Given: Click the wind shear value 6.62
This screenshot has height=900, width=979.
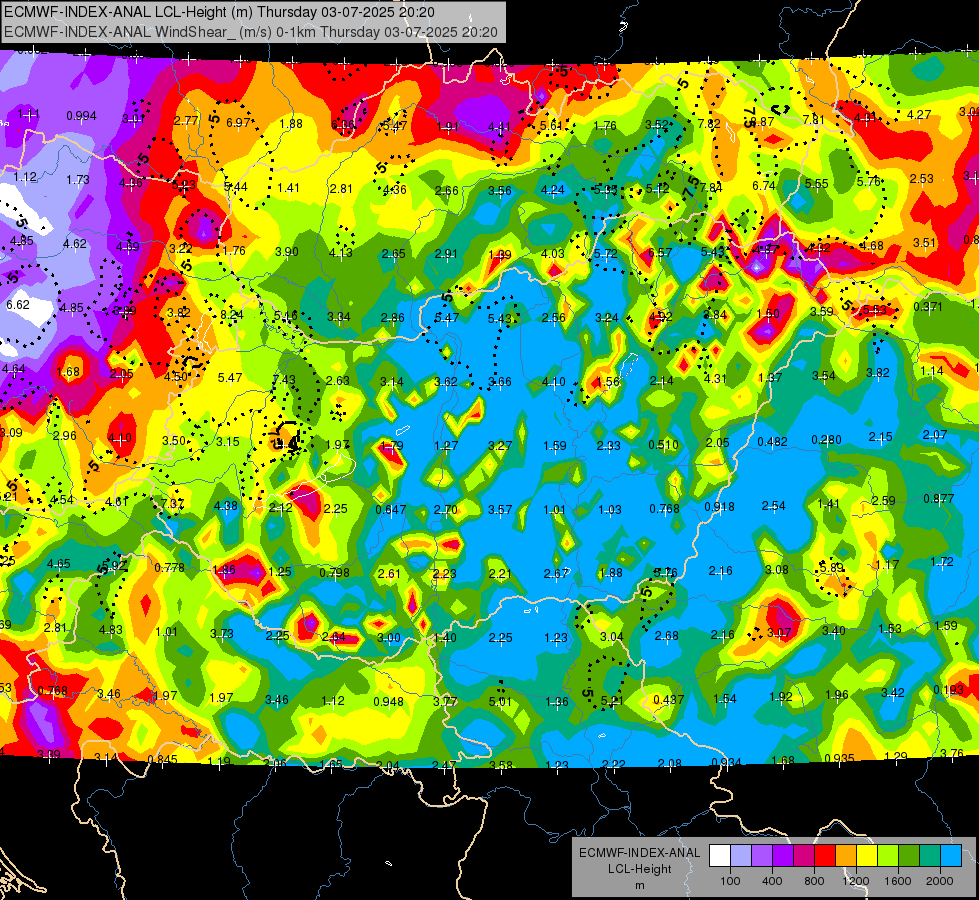Looking at the screenshot, I should point(17,305).
